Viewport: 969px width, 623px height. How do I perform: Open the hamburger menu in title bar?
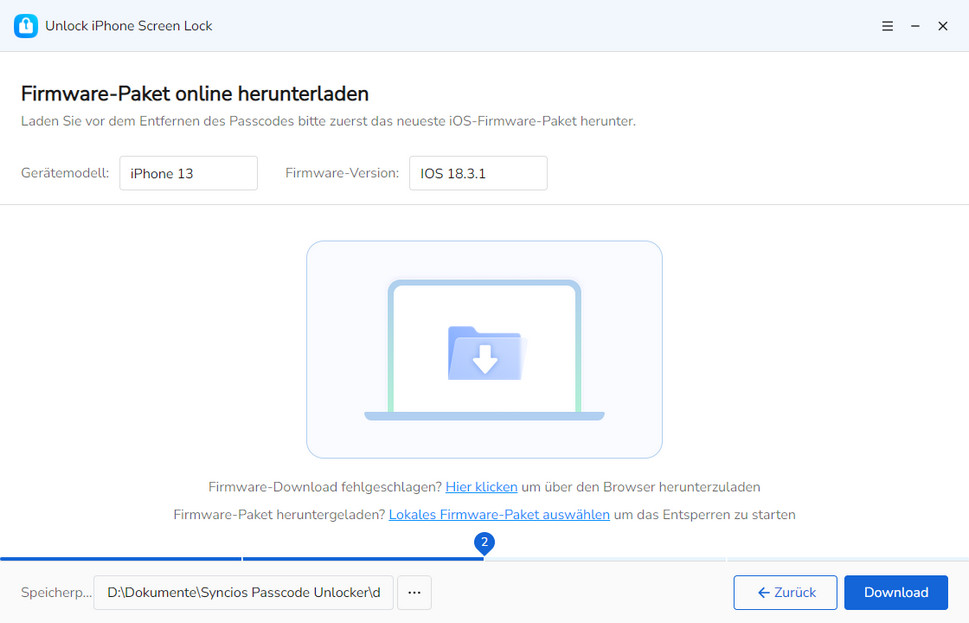coord(887,26)
